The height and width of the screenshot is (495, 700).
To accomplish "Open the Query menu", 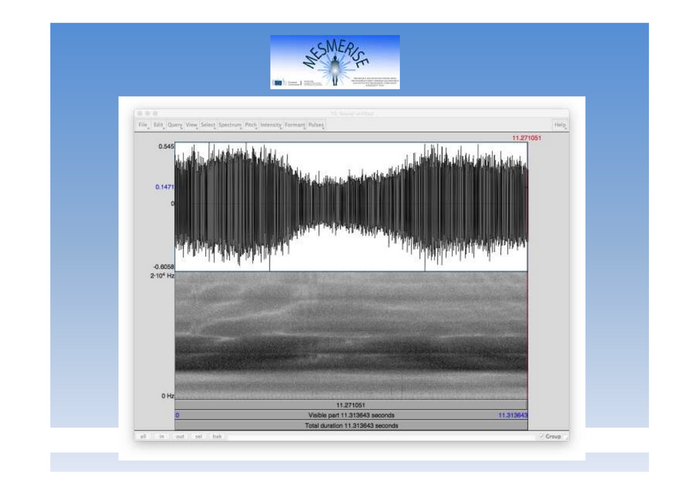I will 175,125.
